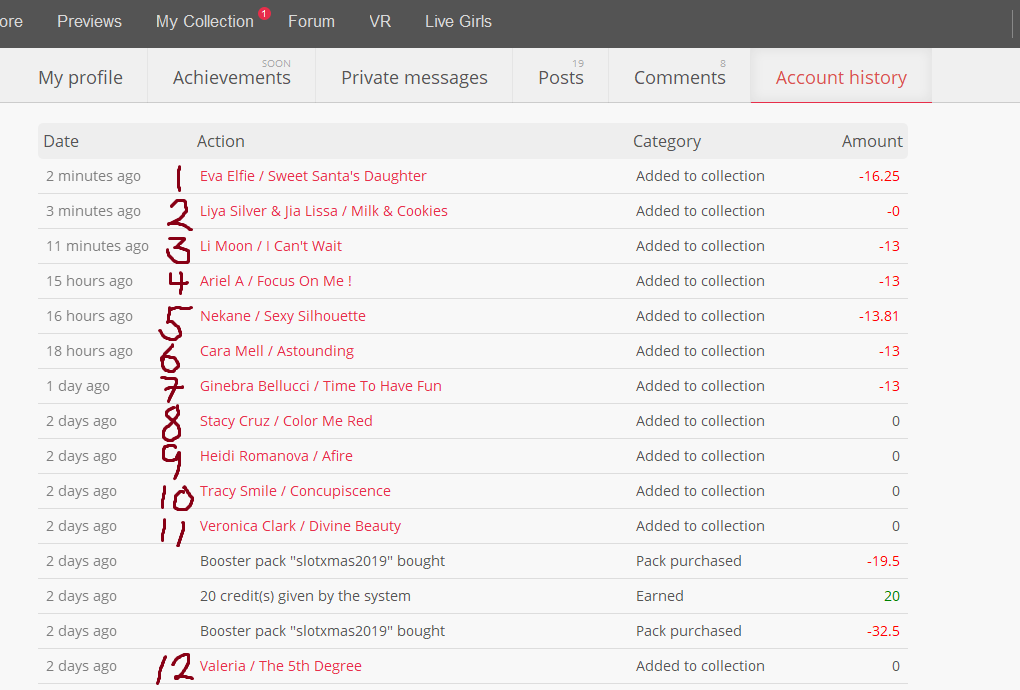Click the Date column header
Screen dimensions: 1020x690
[x=61, y=141]
